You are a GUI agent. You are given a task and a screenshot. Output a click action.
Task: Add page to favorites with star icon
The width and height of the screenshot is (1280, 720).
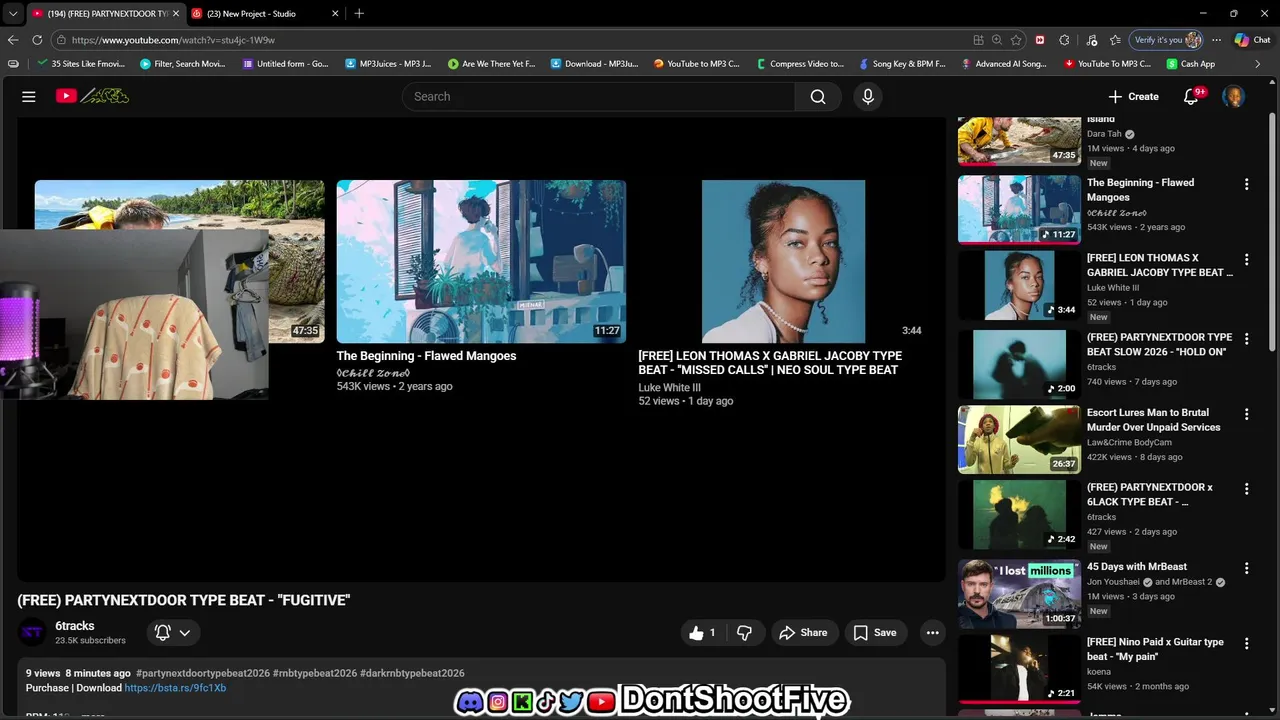point(1016,40)
